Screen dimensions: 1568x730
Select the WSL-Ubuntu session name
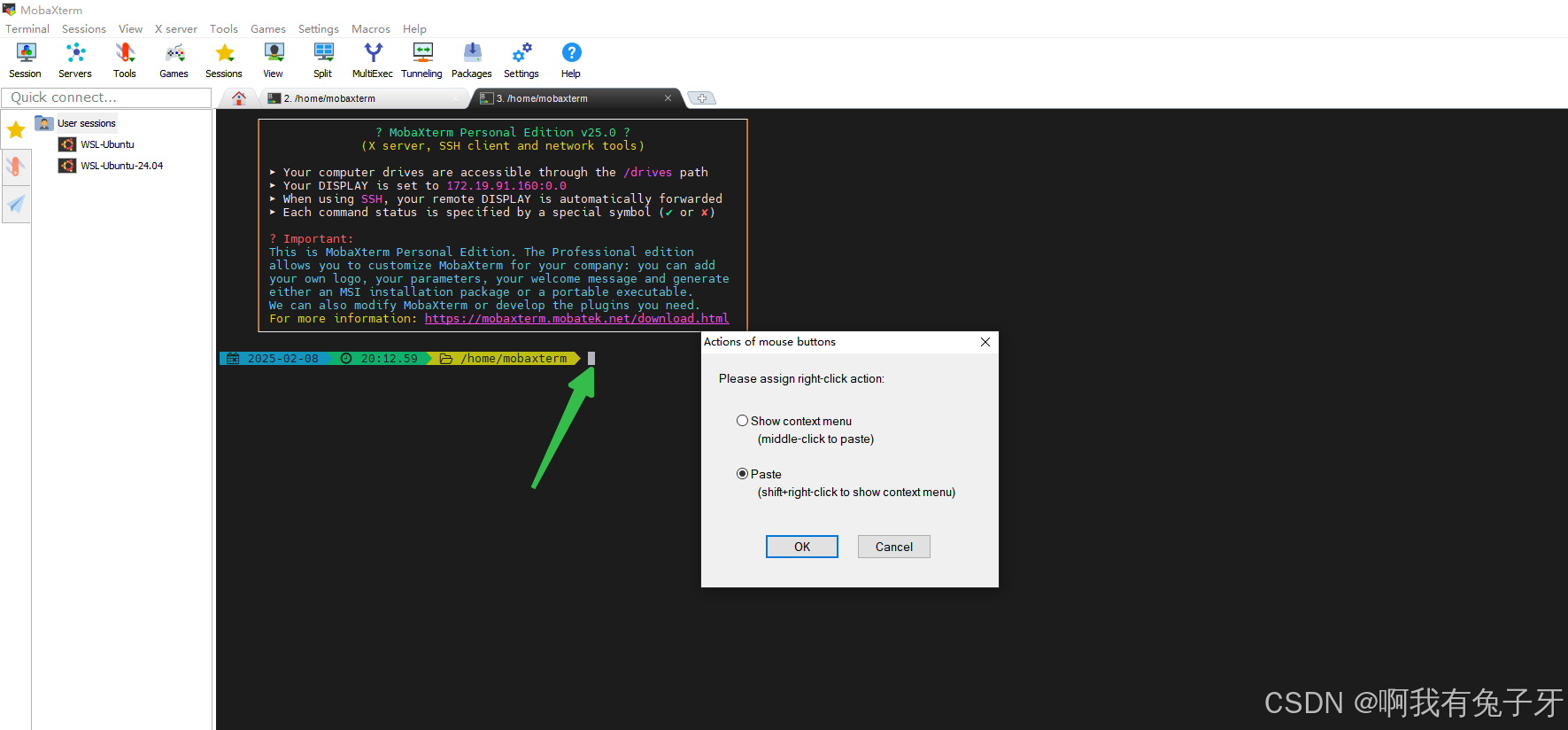[108, 144]
